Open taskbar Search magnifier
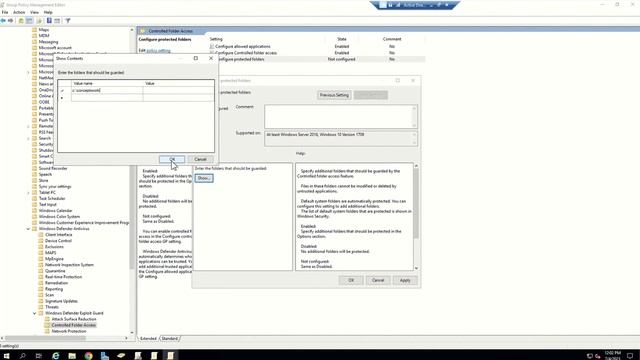The width and height of the screenshot is (640, 360). pyautogui.click(x=22, y=356)
